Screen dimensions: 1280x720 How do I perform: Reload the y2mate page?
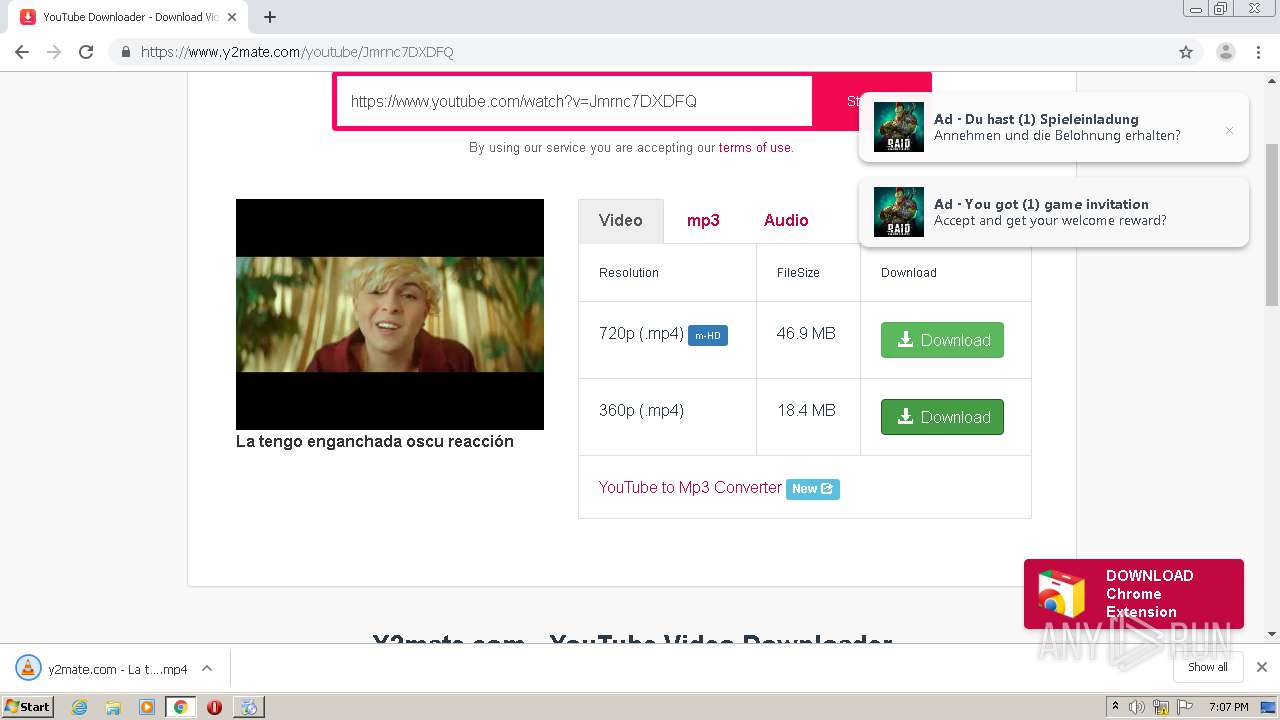click(x=86, y=52)
